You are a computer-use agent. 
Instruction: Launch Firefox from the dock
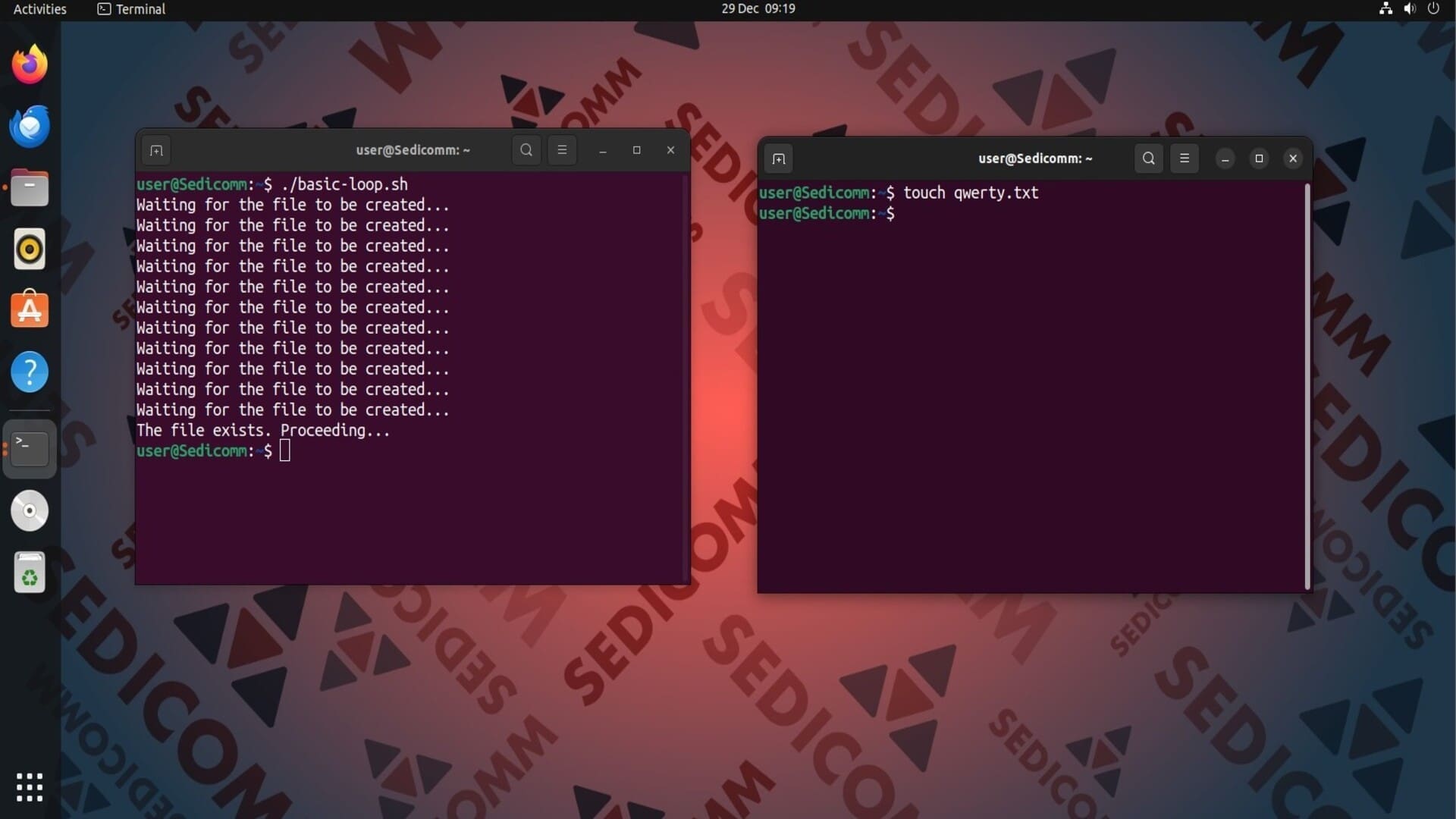point(30,64)
